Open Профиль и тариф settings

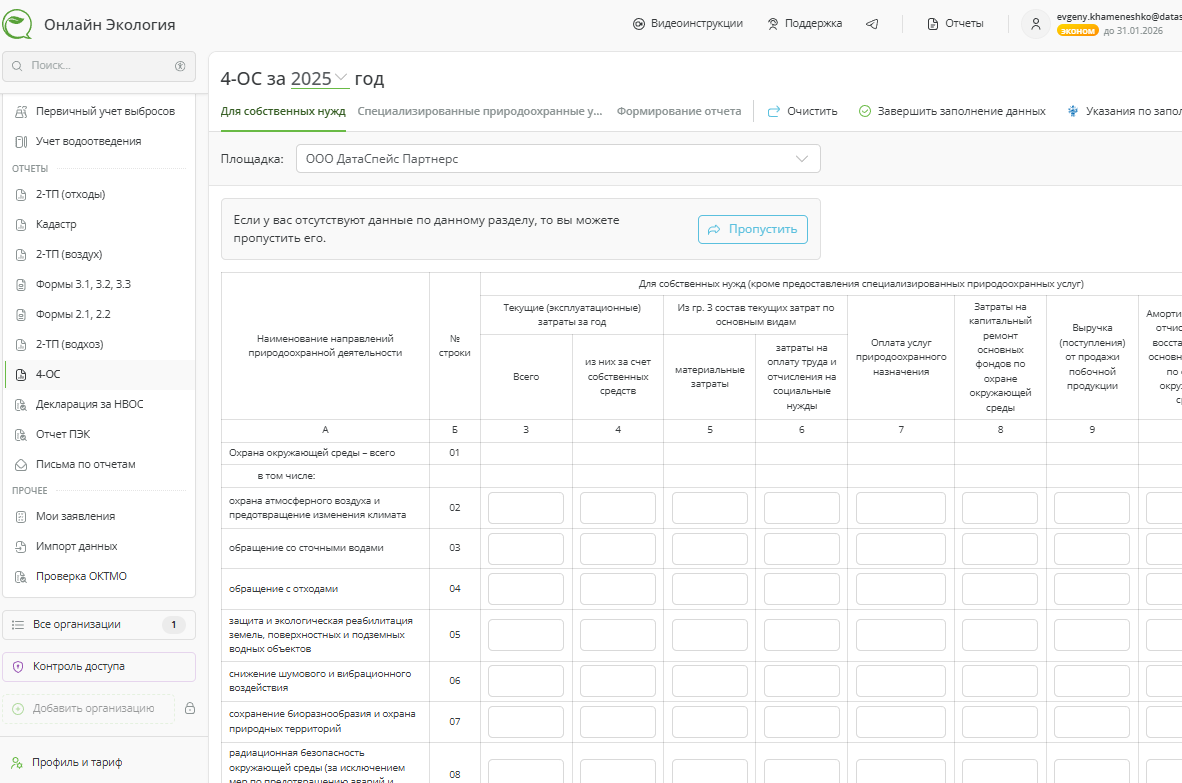pos(77,762)
